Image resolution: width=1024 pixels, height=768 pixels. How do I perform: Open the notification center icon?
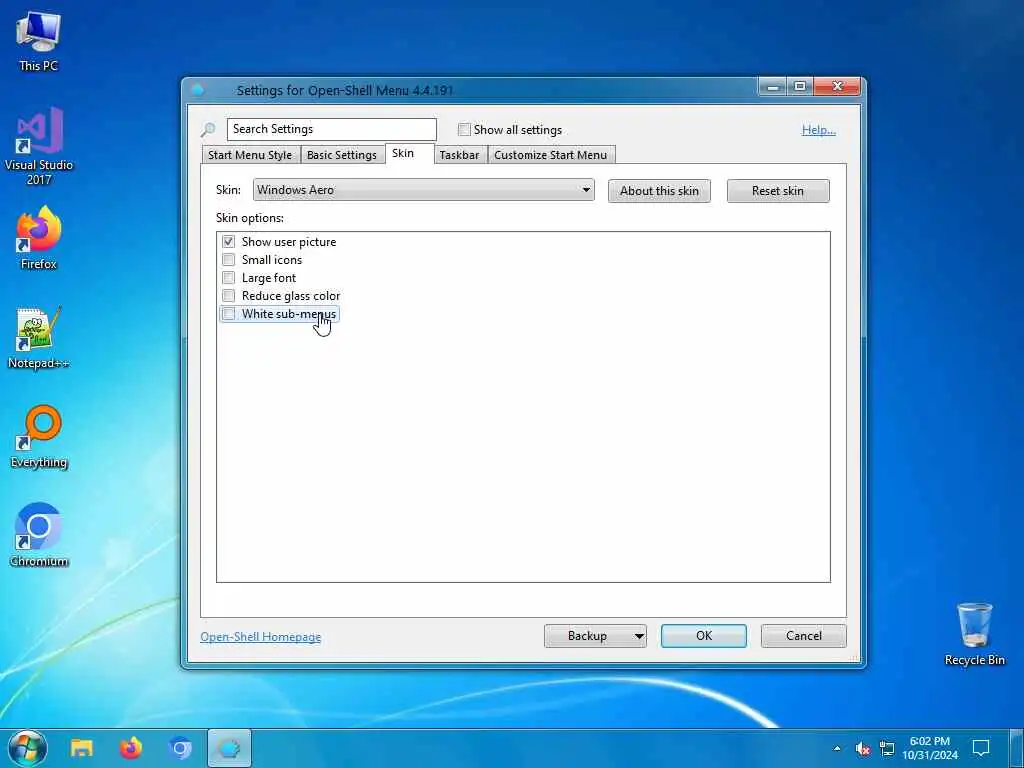981,748
